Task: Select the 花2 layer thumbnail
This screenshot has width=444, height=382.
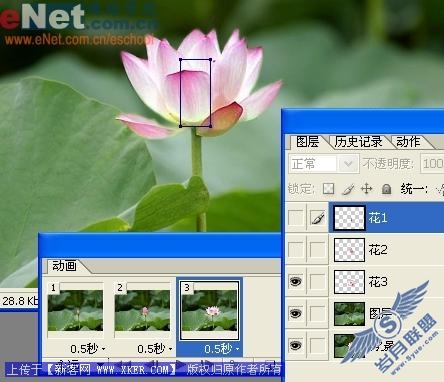Action: 349,249
